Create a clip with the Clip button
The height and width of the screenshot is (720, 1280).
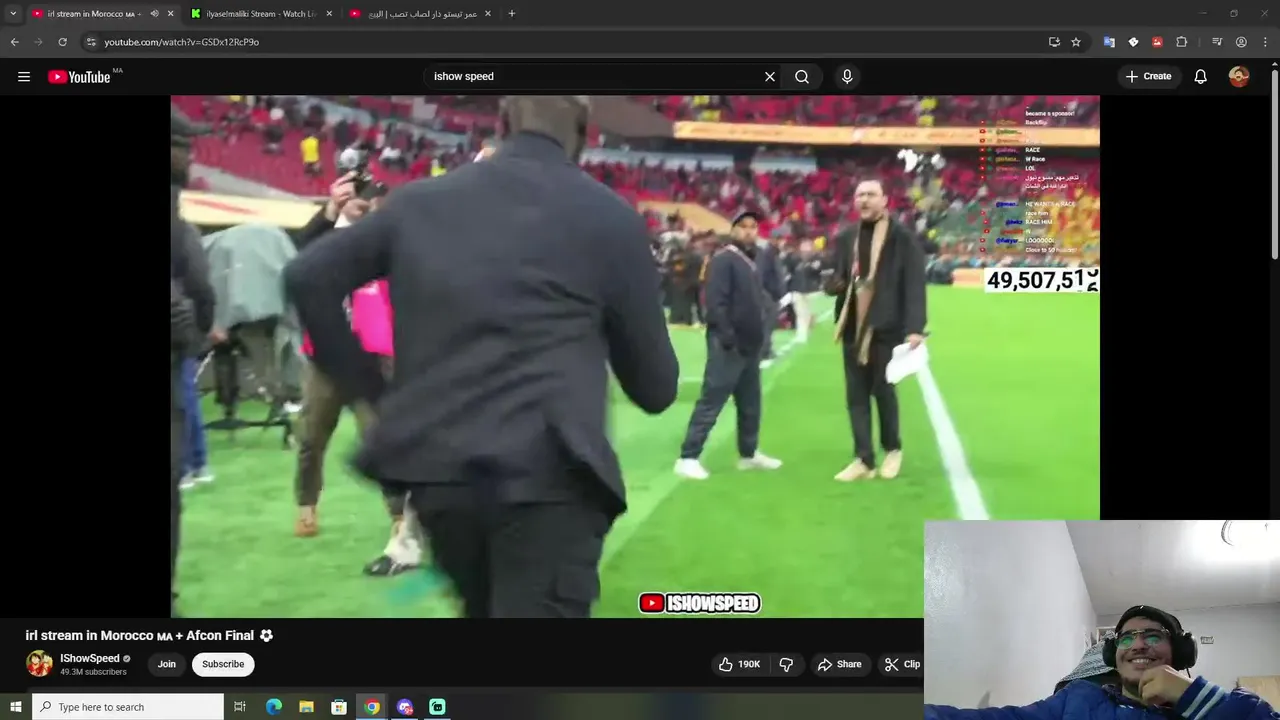tap(901, 664)
